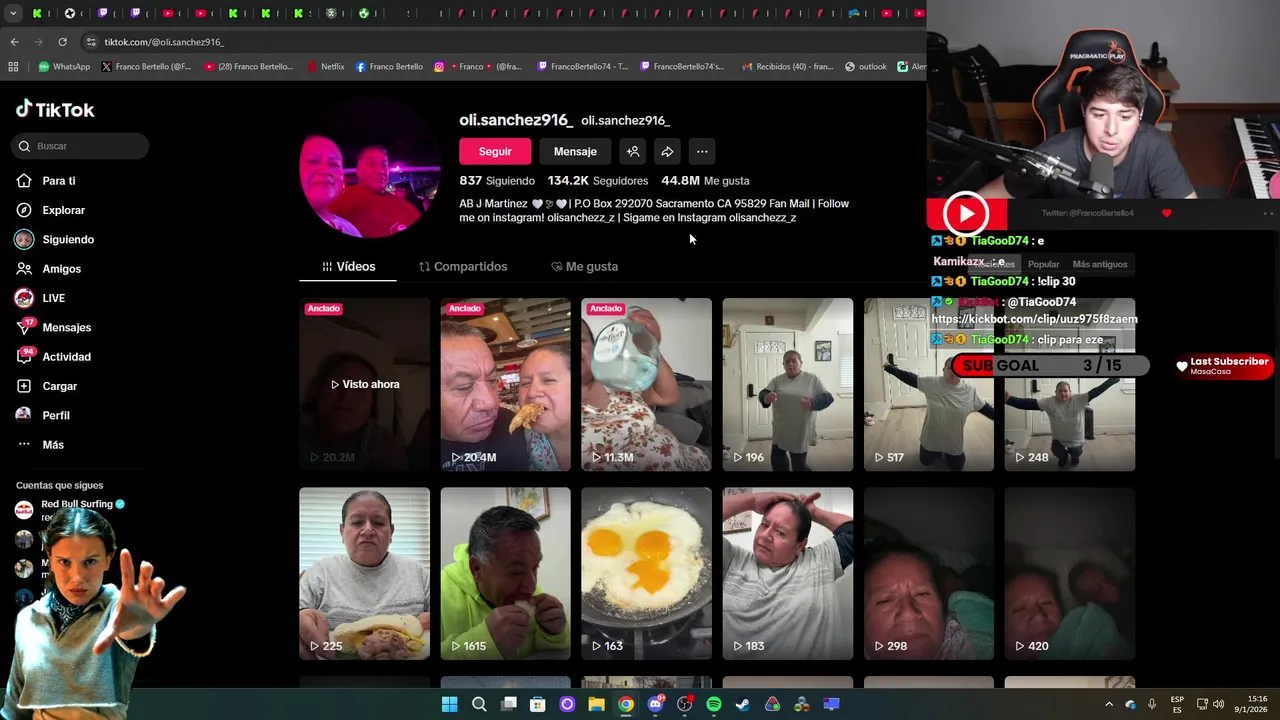Open Windows taskbar search
This screenshot has height=720, width=1280.
click(x=479, y=705)
